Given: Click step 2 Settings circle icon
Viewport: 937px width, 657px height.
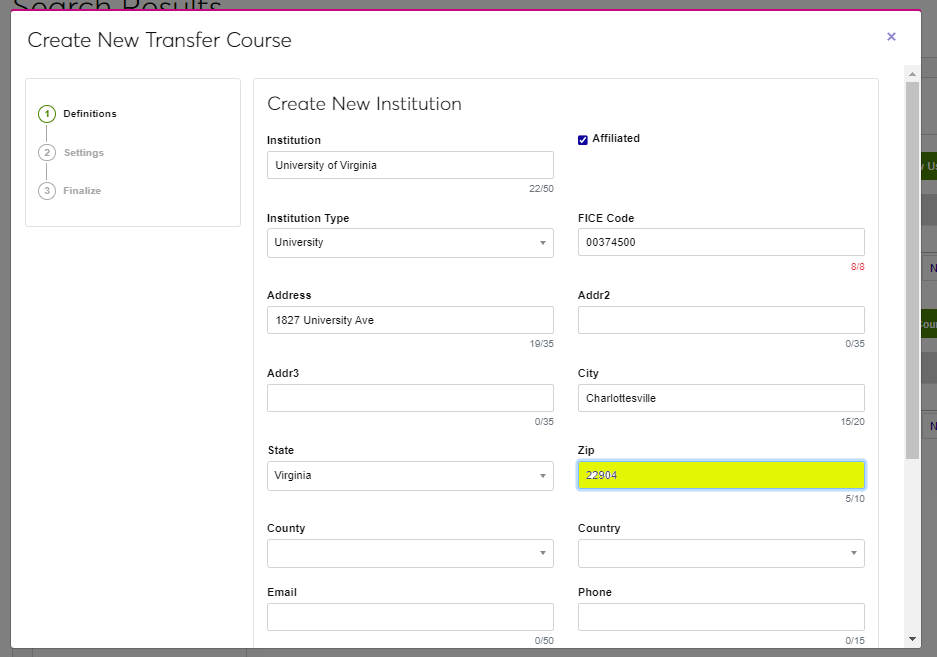Looking at the screenshot, I should click(x=47, y=153).
